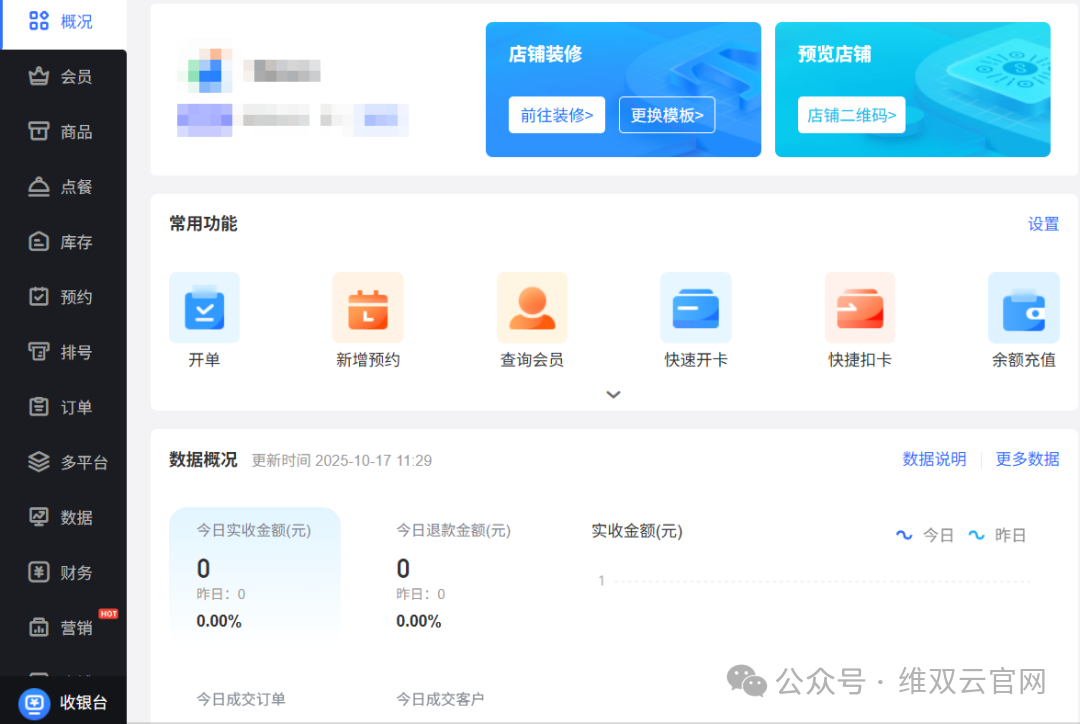Screen dimensions: 1080x724
Task: Open the 收银台 at sidebar bottom
Action: [63, 701]
